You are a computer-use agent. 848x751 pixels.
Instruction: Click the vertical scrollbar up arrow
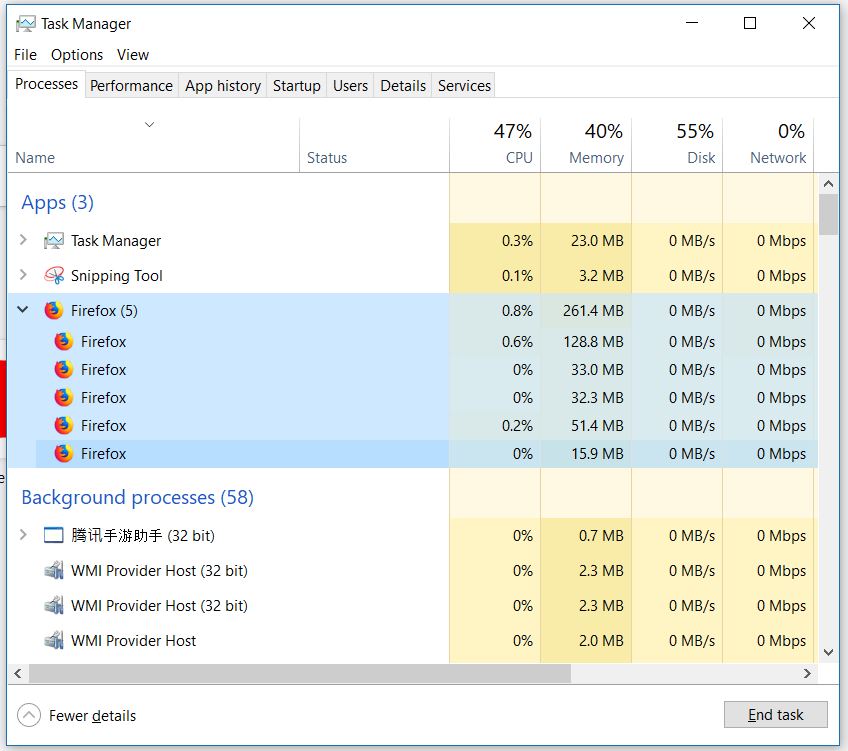coord(828,184)
